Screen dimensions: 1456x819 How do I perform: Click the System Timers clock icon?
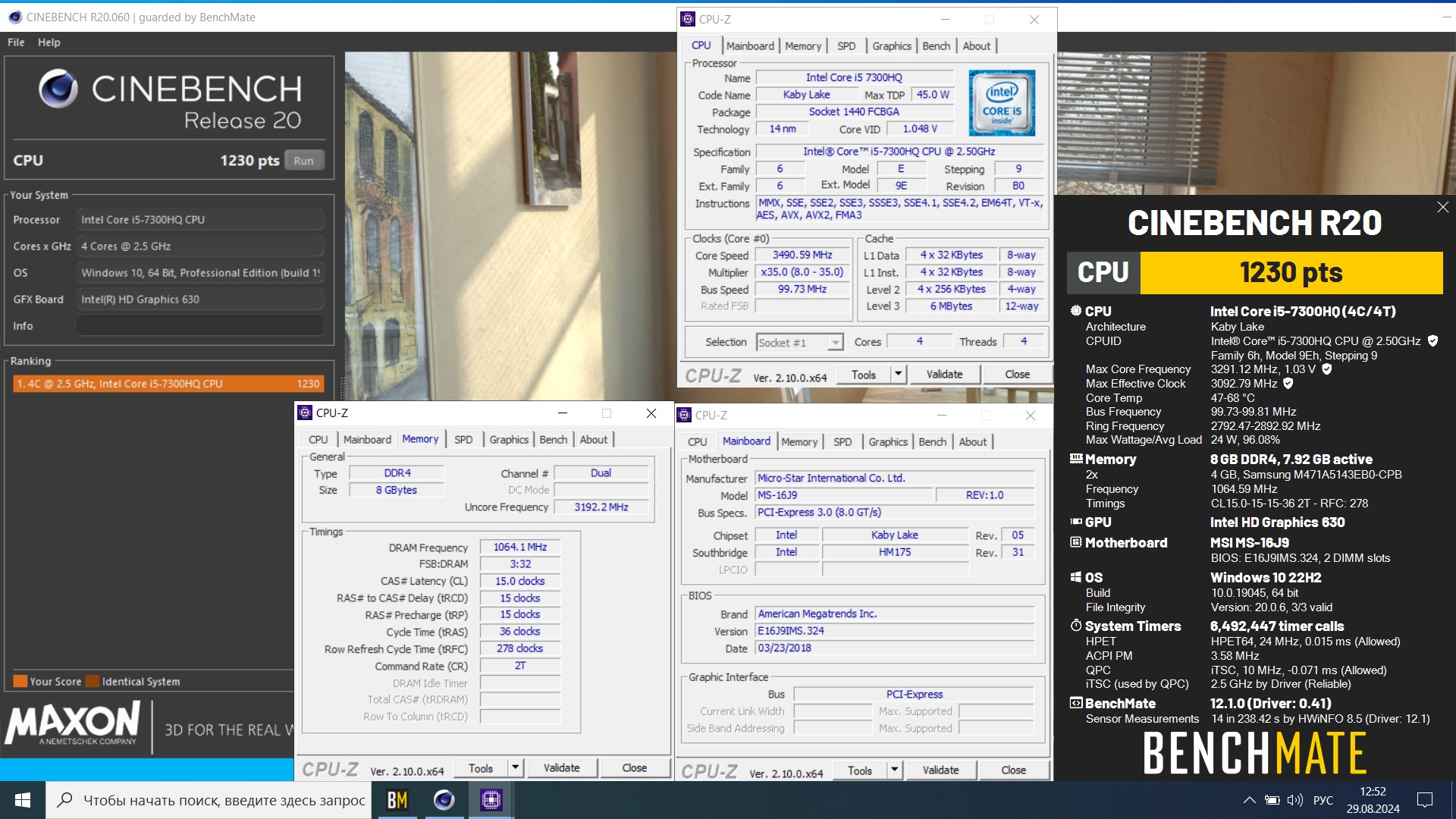coord(1076,626)
